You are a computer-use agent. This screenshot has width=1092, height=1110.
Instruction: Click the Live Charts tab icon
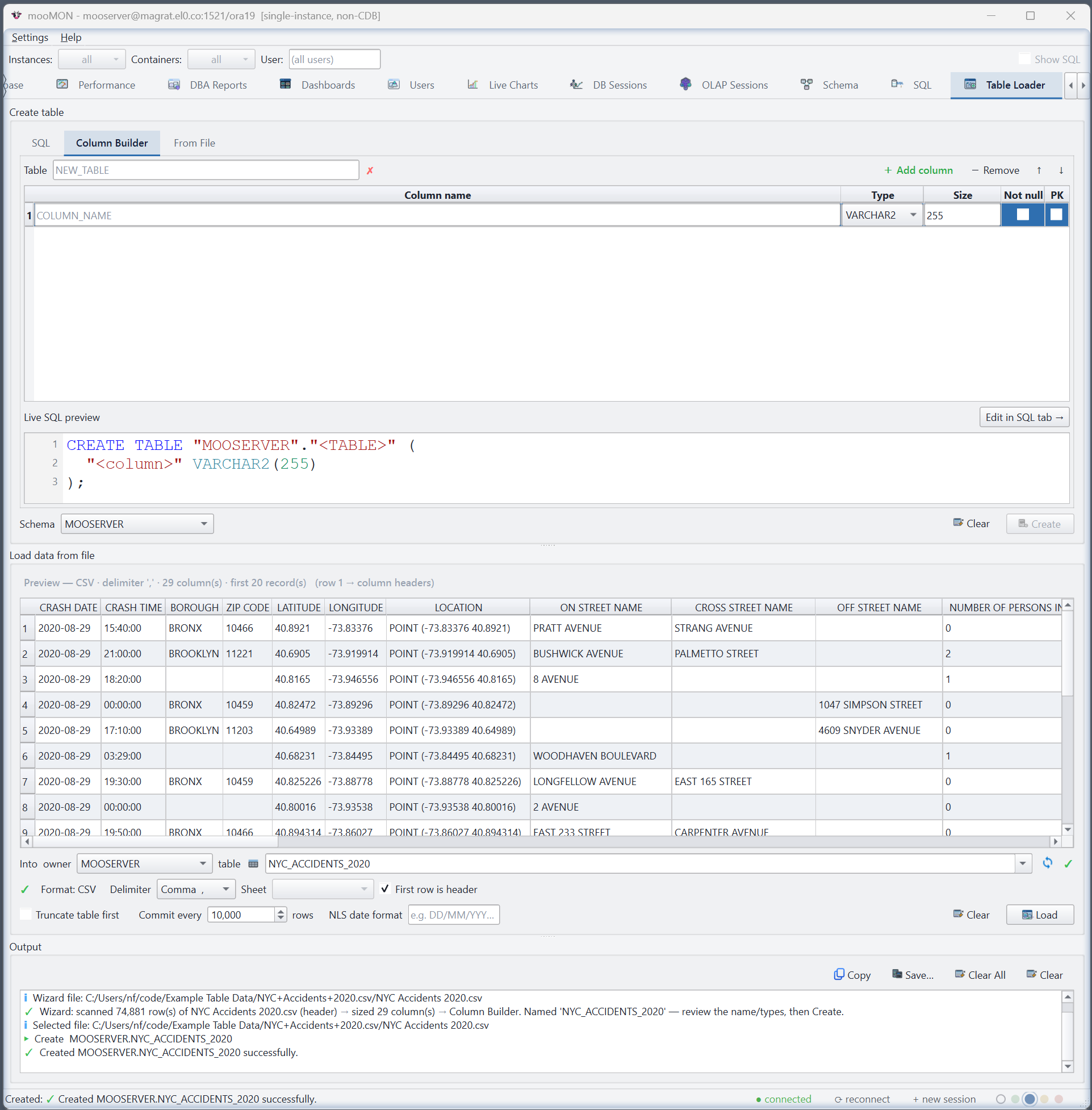472,84
